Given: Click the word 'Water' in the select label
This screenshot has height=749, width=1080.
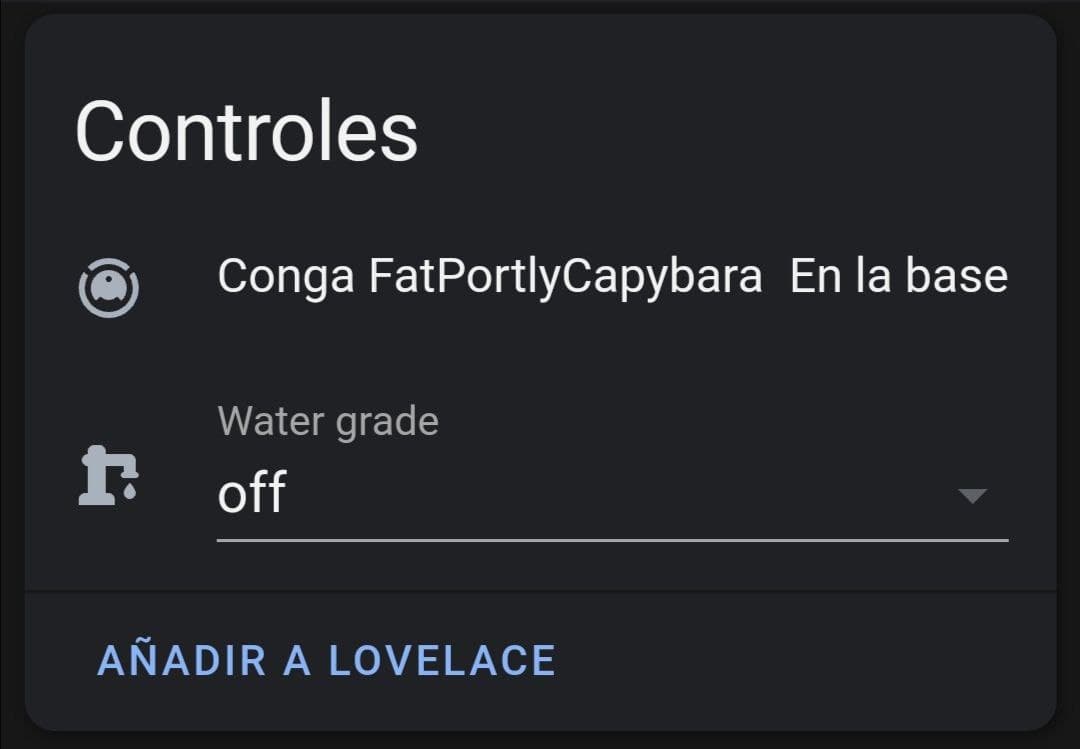Looking at the screenshot, I should [271, 421].
